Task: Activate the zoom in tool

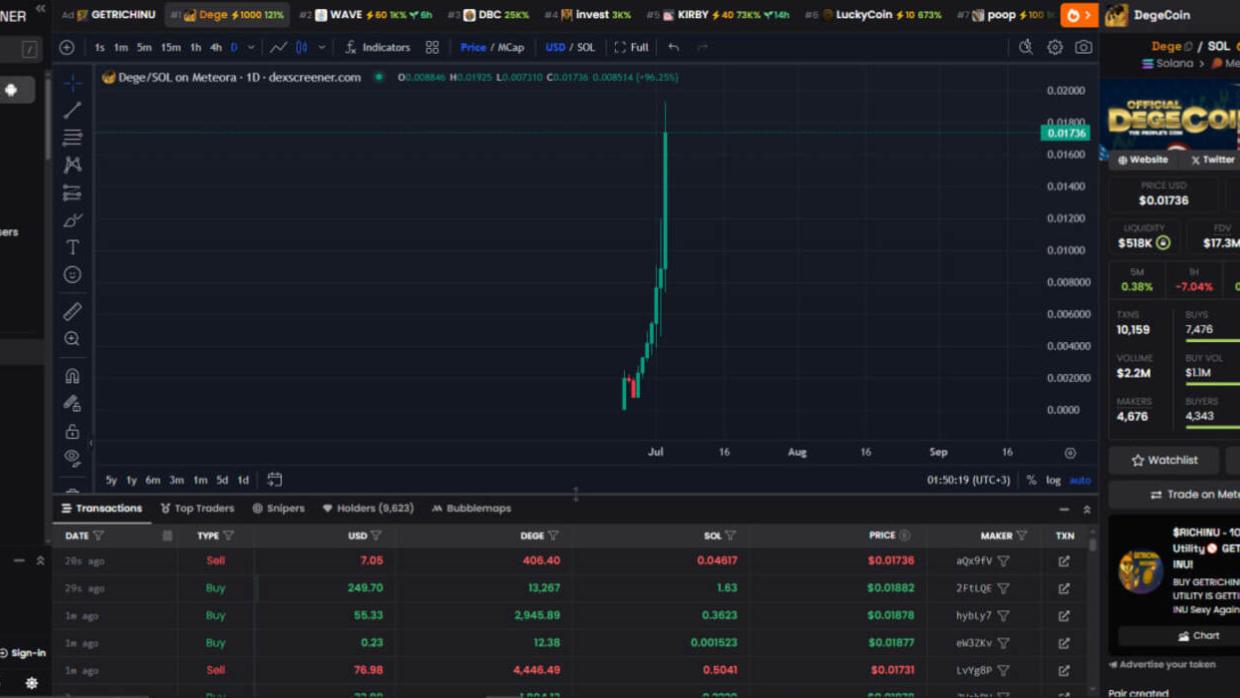Action: (x=72, y=339)
